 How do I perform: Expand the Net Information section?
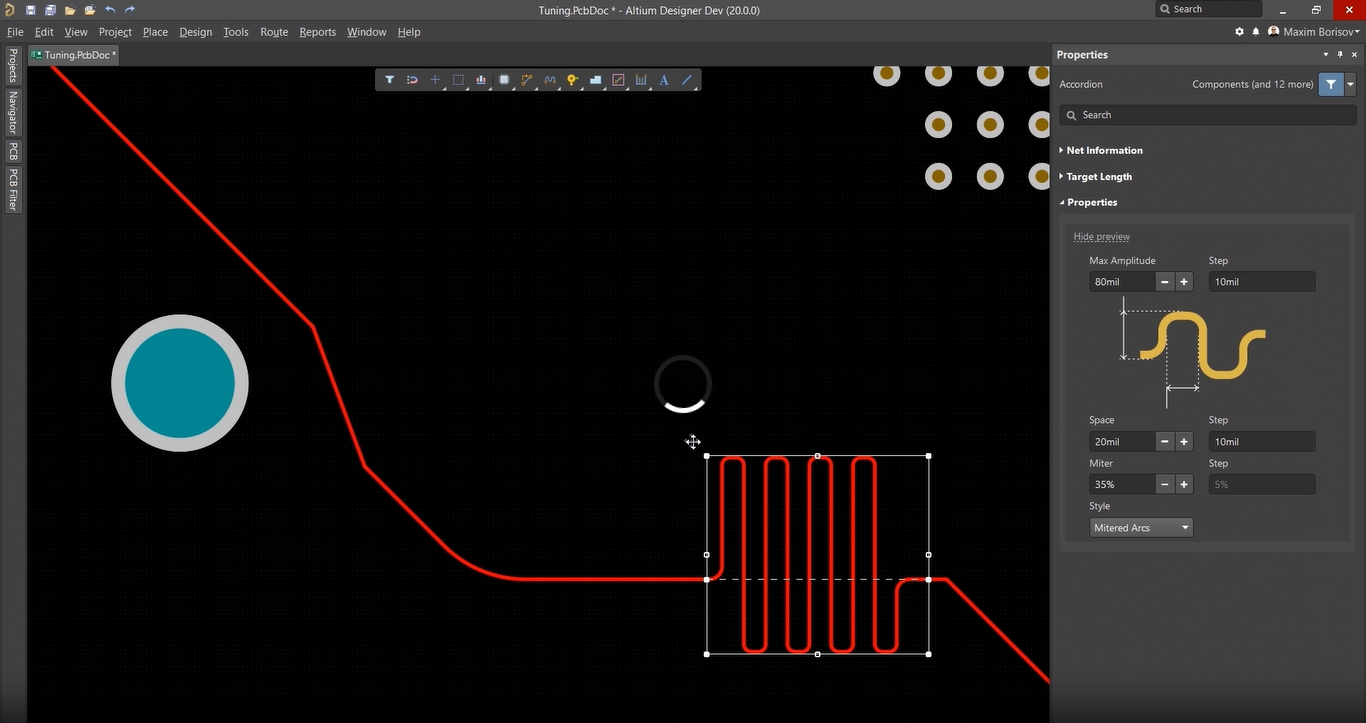[x=1104, y=150]
